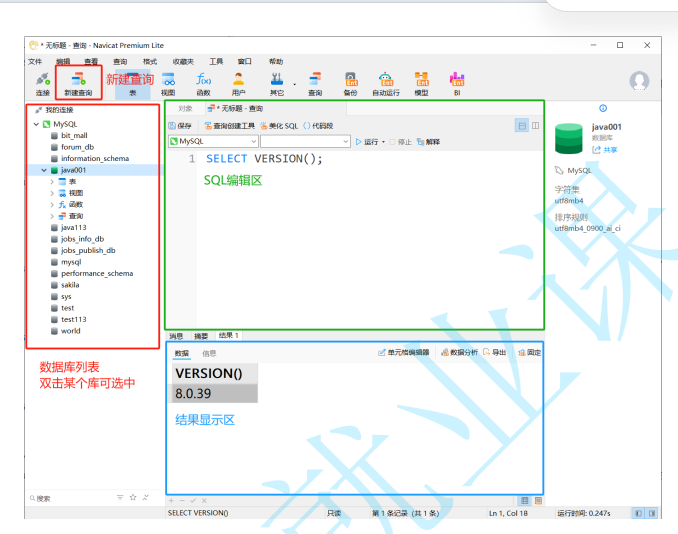Open the User toolbar icon

238,83
